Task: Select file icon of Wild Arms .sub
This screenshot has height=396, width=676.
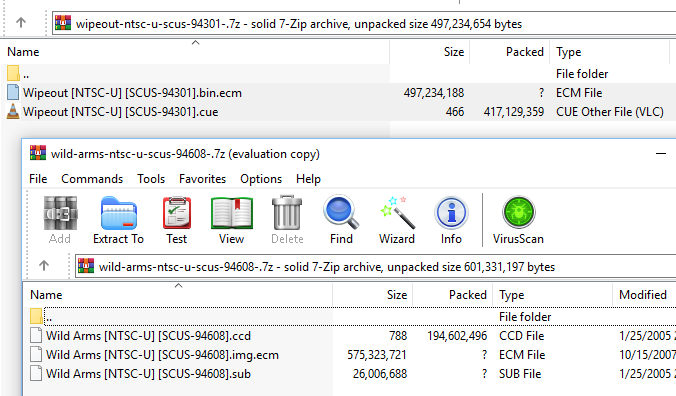Action: click(36, 373)
